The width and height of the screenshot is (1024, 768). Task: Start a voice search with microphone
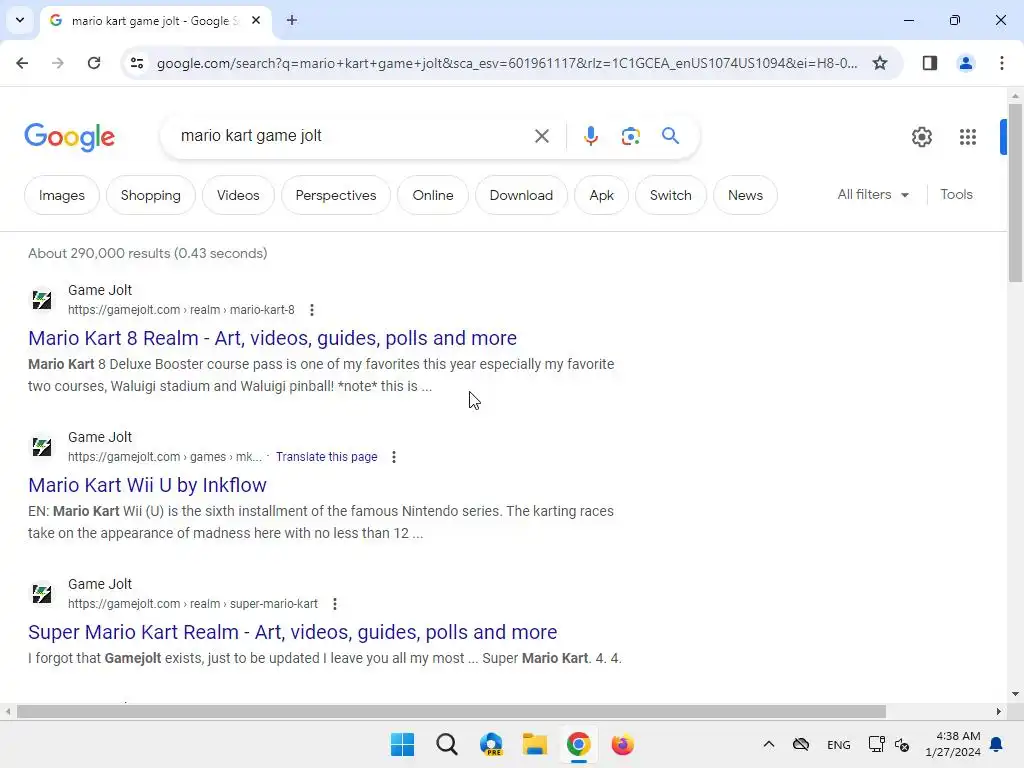(x=590, y=136)
